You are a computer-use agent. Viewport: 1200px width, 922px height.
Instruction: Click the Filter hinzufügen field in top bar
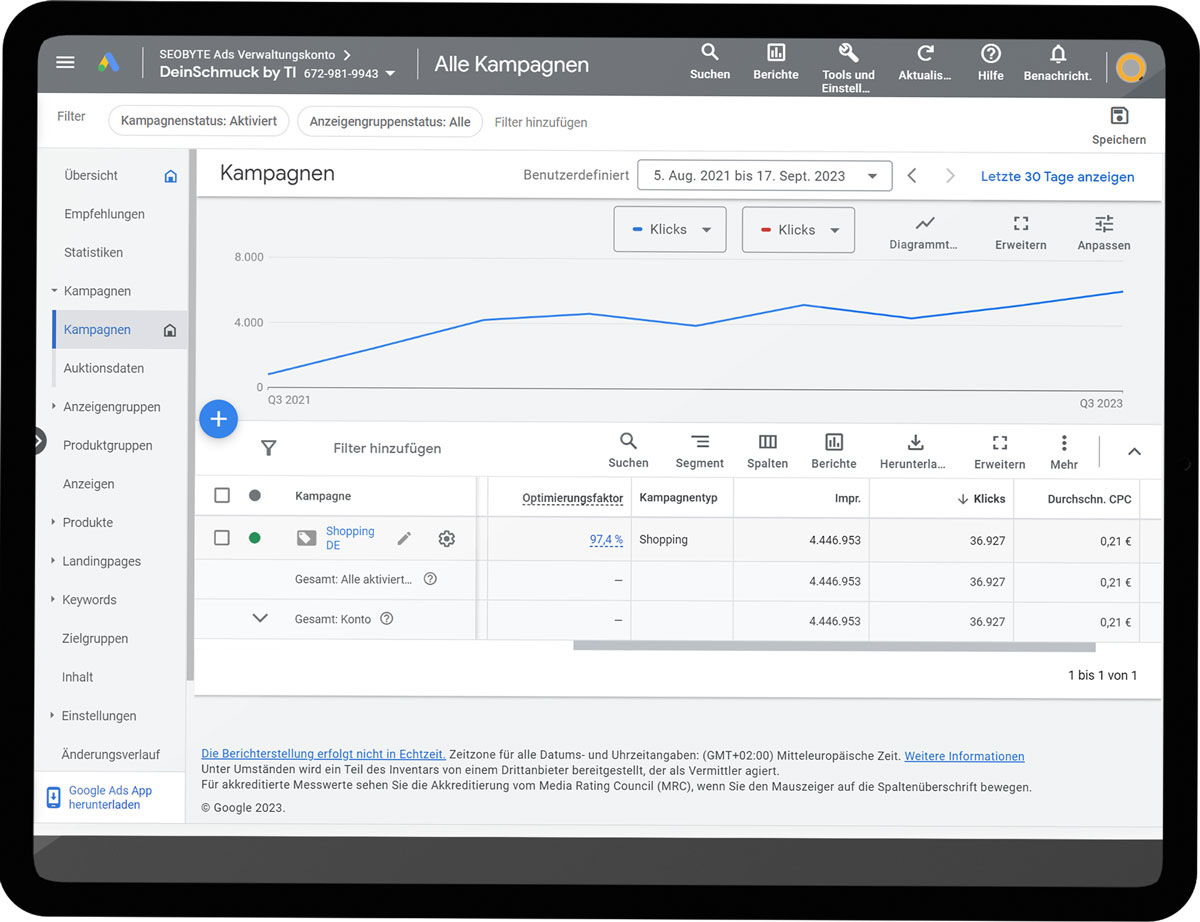pyautogui.click(x=541, y=122)
